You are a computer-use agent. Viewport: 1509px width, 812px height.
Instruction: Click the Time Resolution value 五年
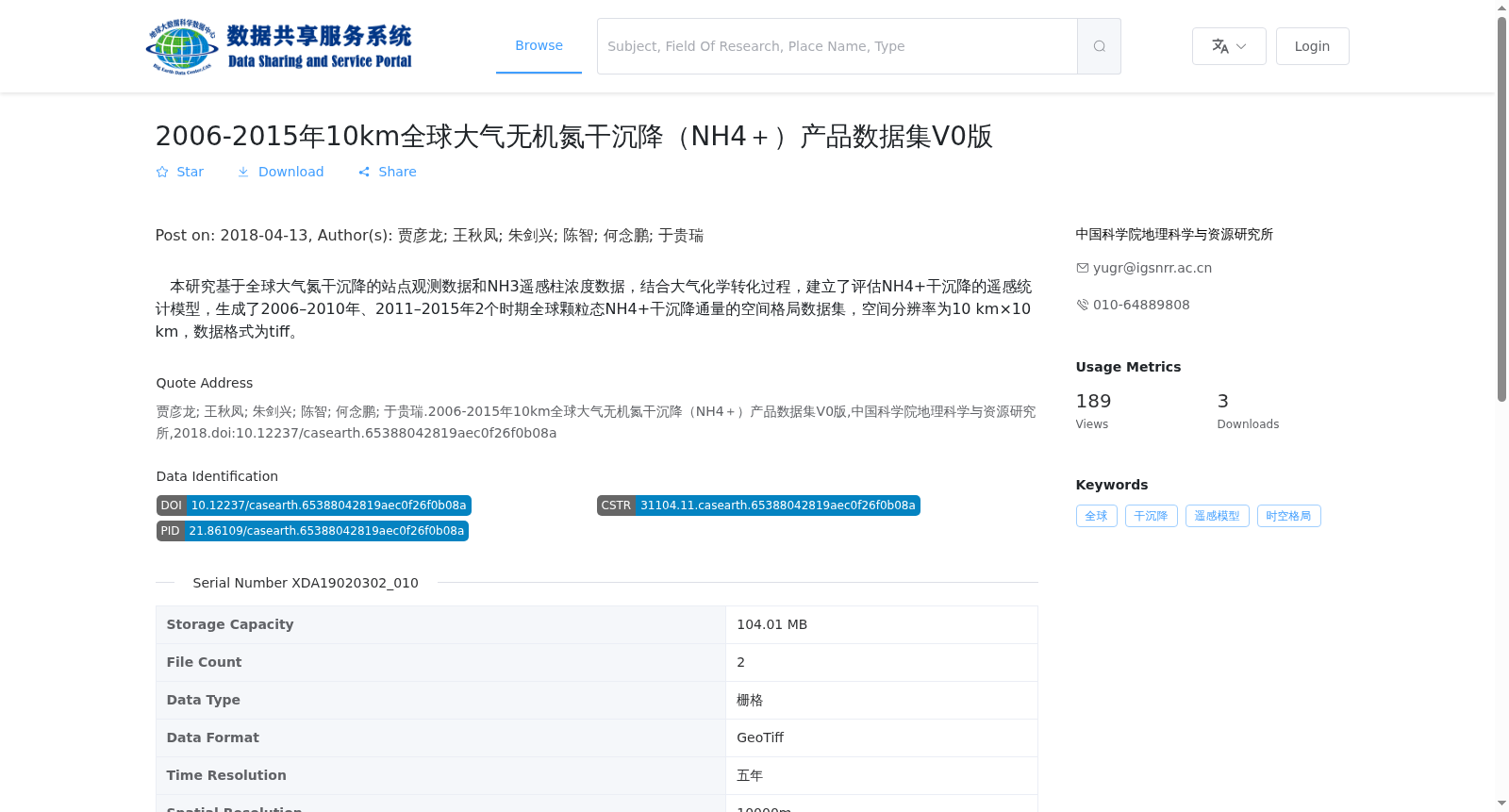[750, 775]
